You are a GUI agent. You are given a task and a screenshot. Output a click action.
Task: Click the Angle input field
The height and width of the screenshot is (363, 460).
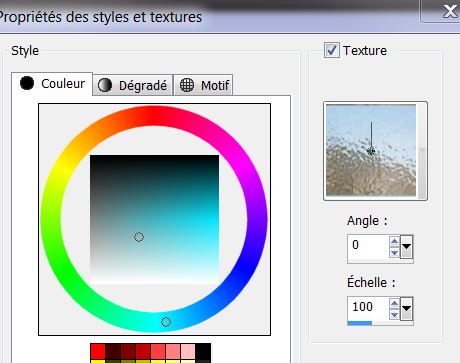coord(368,246)
